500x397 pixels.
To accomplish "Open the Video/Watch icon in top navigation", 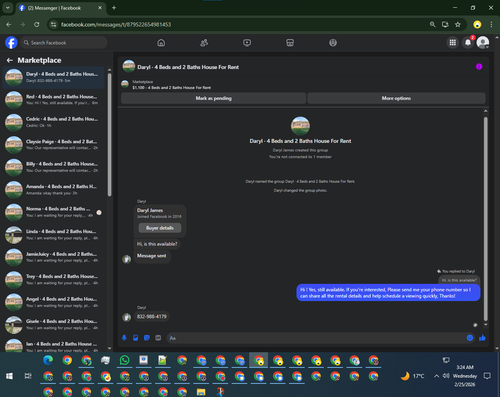I will point(247,43).
